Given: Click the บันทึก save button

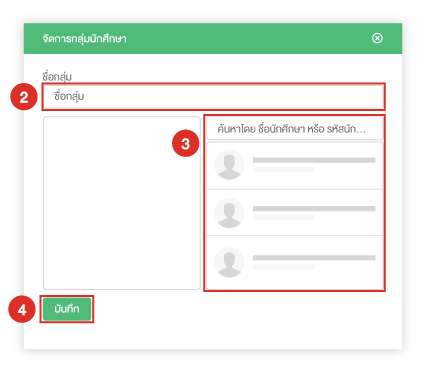Looking at the screenshot, I should [x=67, y=309].
